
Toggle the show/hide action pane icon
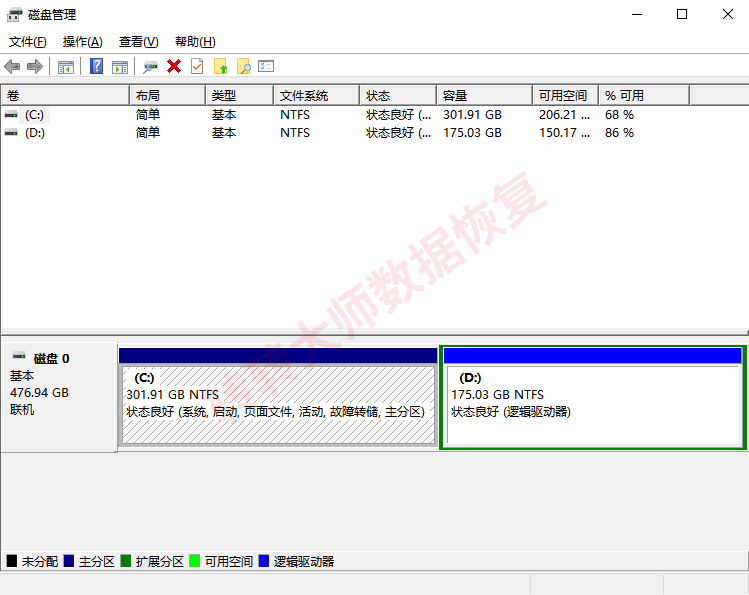(x=120, y=67)
